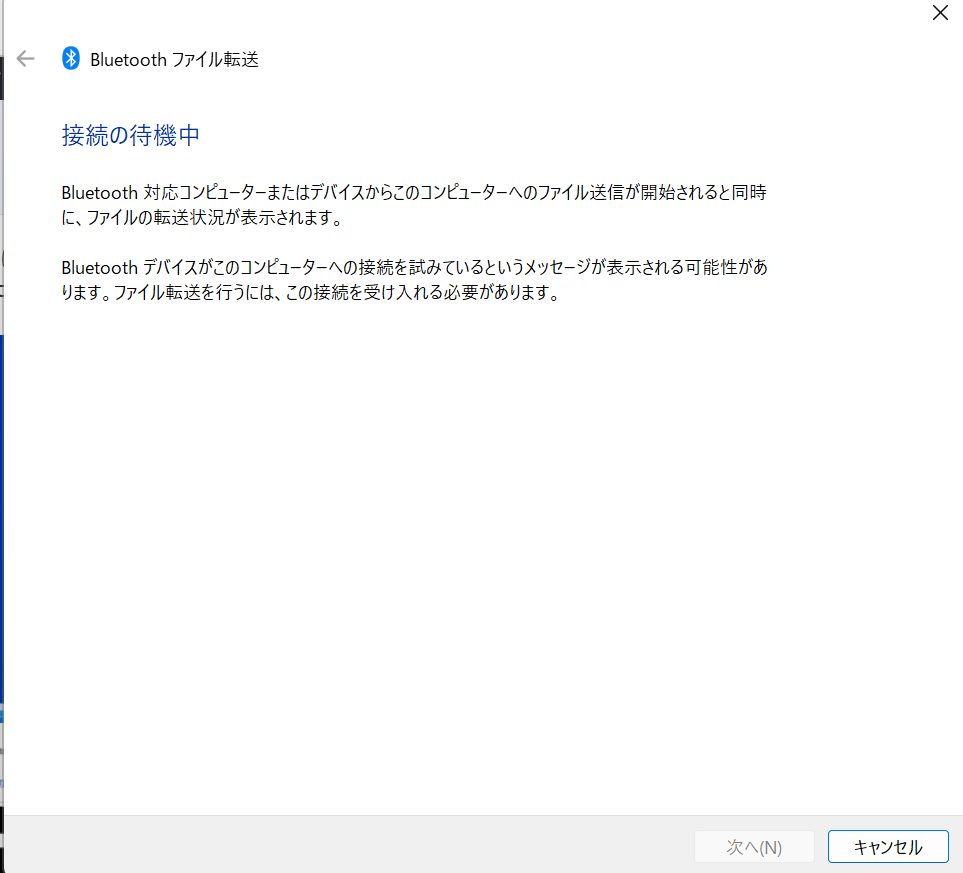Click the 接続の待機中 heading
Viewport: 963px width, 873px height.
coord(130,135)
